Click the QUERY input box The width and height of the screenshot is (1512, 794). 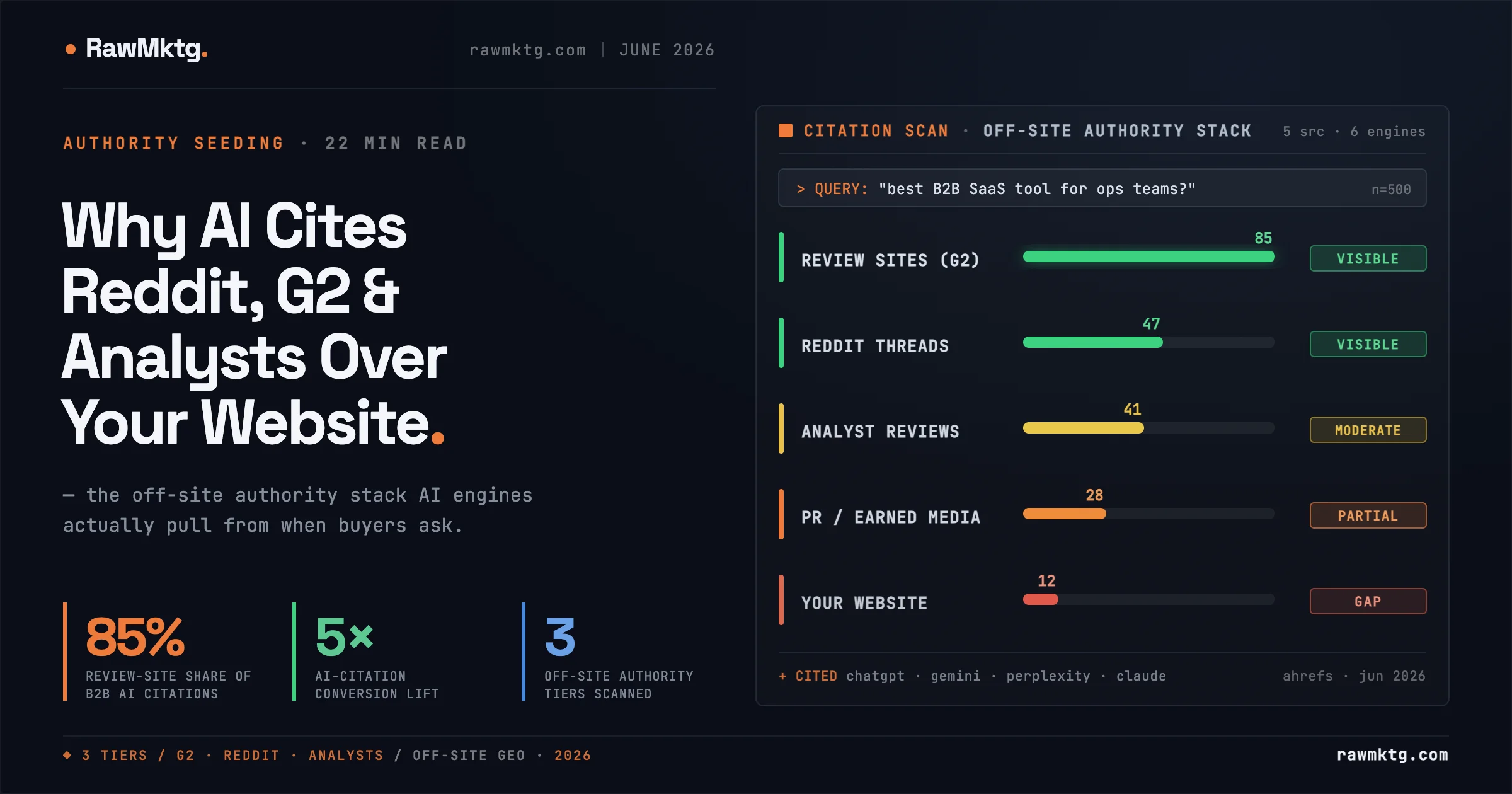(1102, 188)
